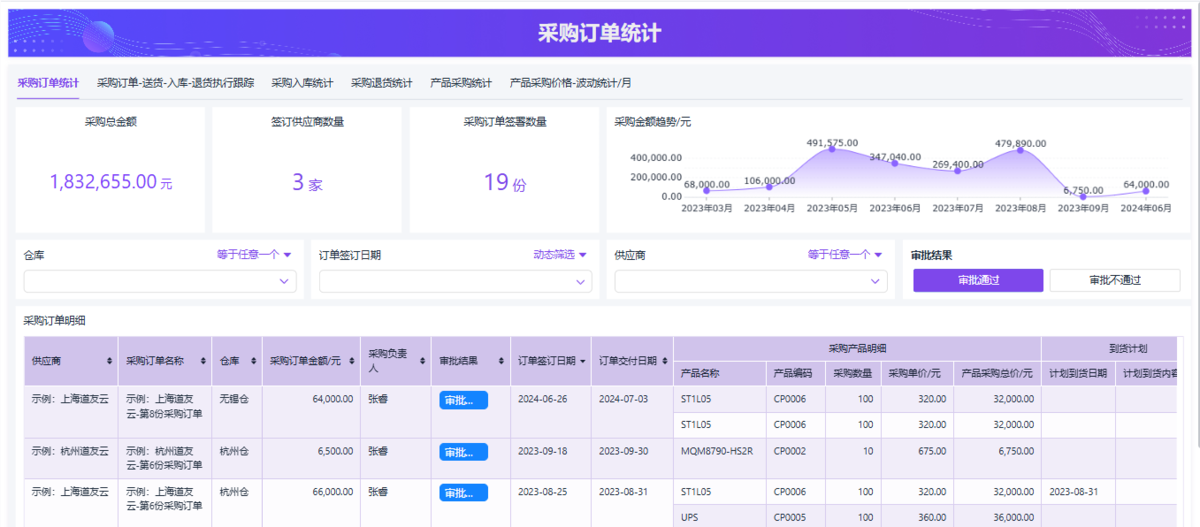Toggle the 审批通过 filter option
The width and height of the screenshot is (1200, 527).
[x=977, y=281]
